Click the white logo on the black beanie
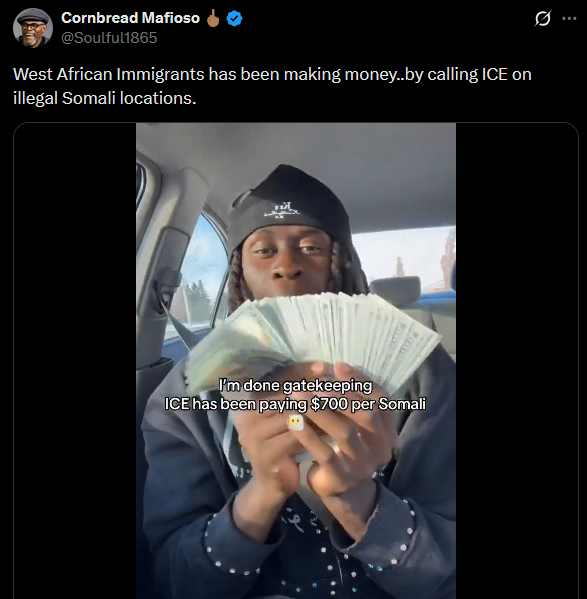Image resolution: width=587 pixels, height=599 pixels. (282, 211)
